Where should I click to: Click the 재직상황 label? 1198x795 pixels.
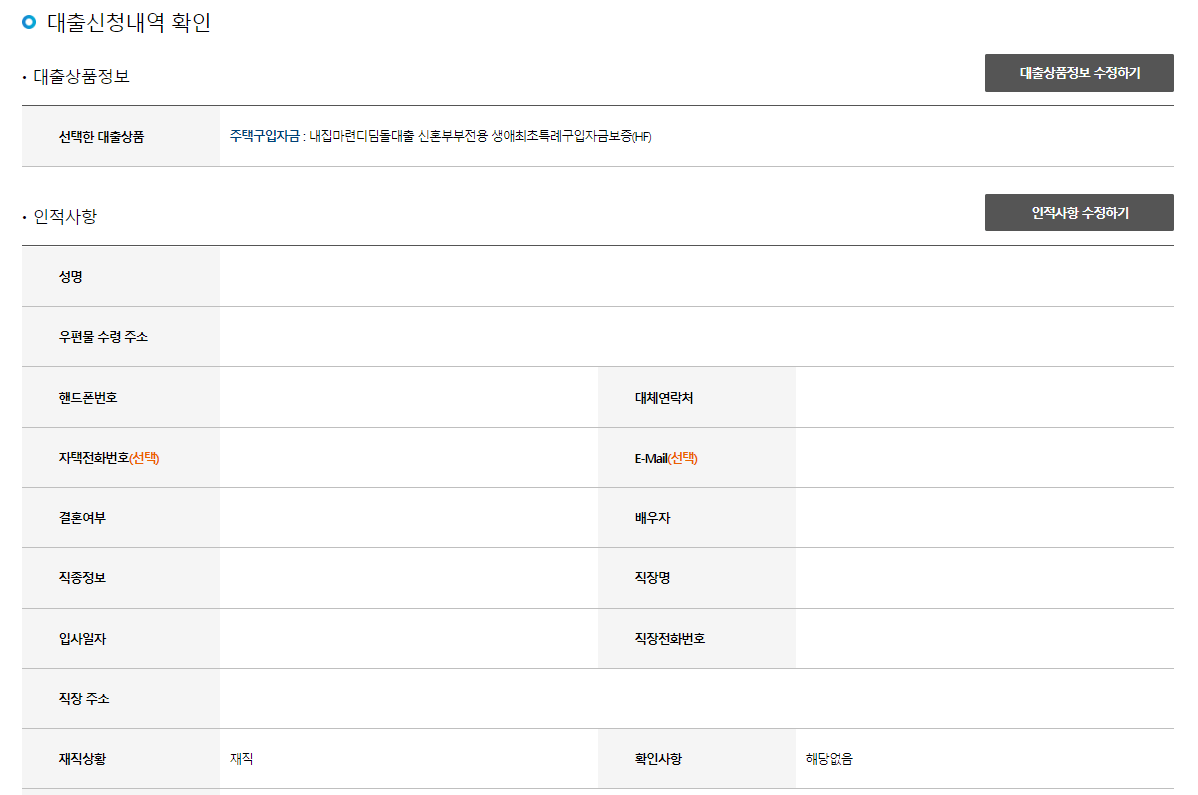(83, 758)
